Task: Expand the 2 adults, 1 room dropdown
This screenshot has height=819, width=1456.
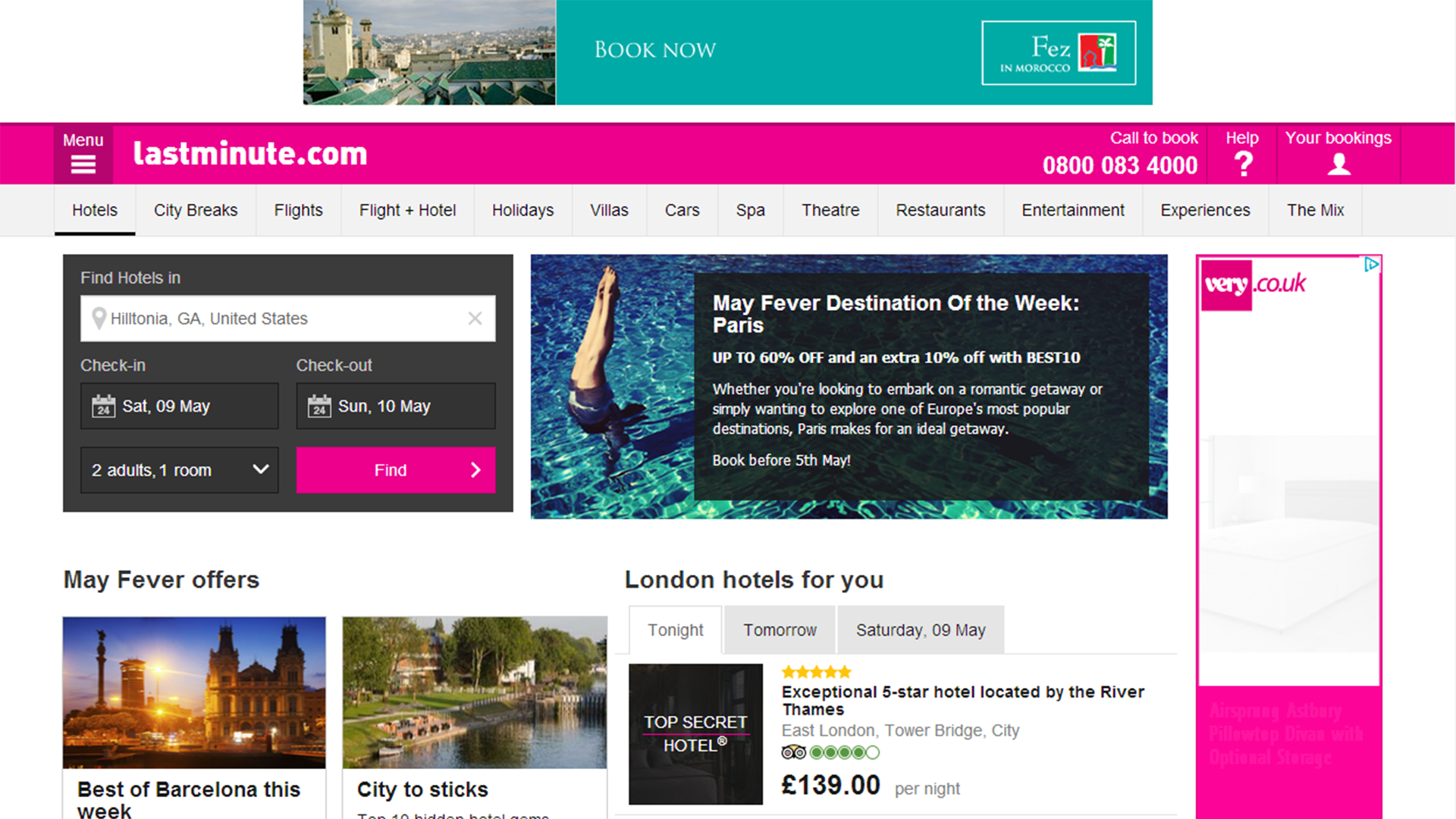Action: [180, 470]
